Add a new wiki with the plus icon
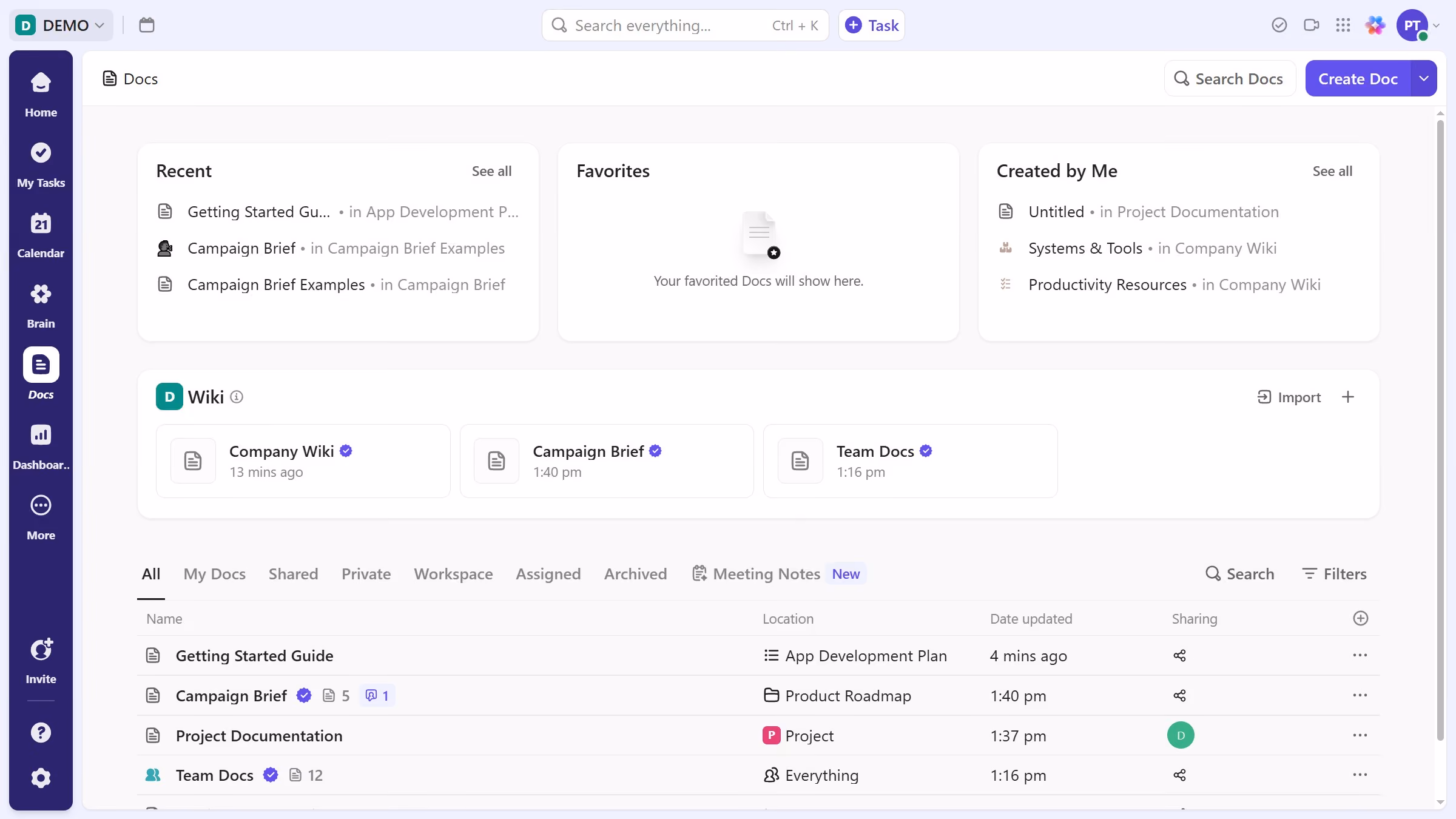Viewport: 1456px width, 819px height. point(1348,397)
